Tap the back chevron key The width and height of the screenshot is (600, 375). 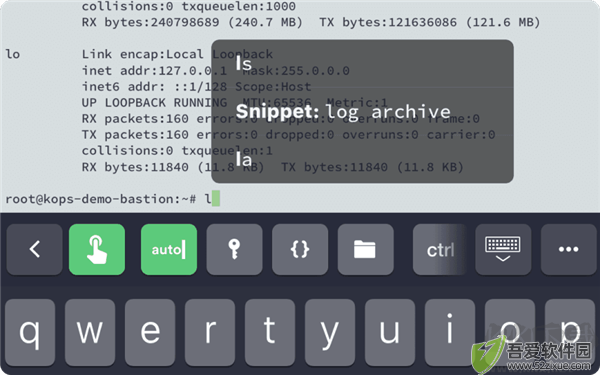pos(34,249)
